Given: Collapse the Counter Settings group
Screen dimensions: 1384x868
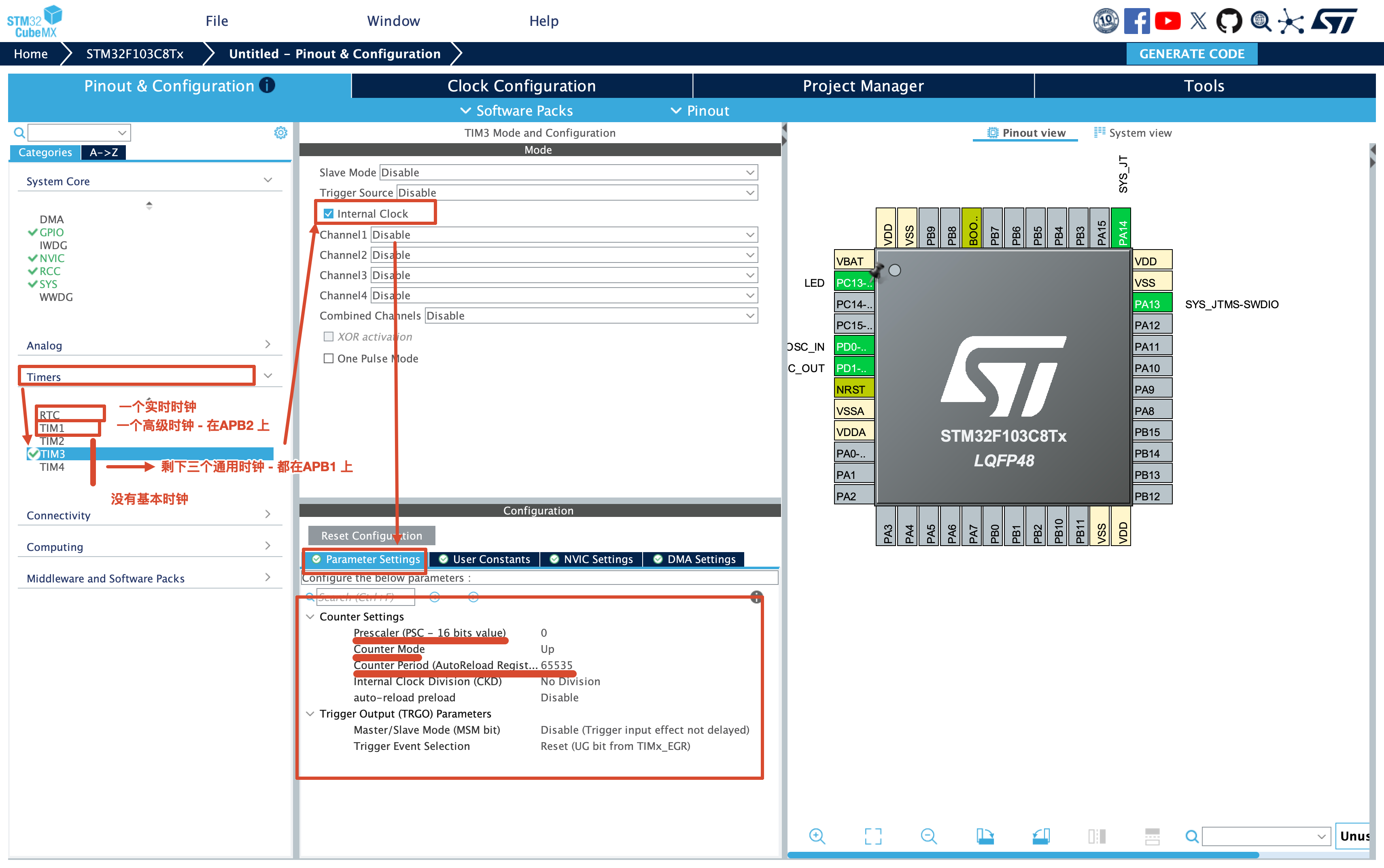Looking at the screenshot, I should [x=310, y=616].
